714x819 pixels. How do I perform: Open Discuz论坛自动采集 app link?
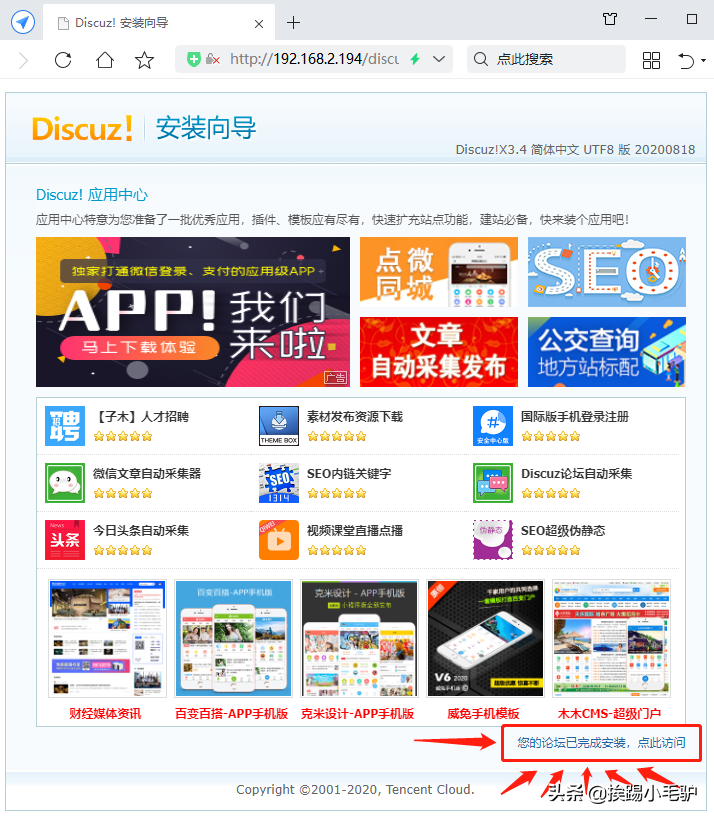tap(577, 474)
